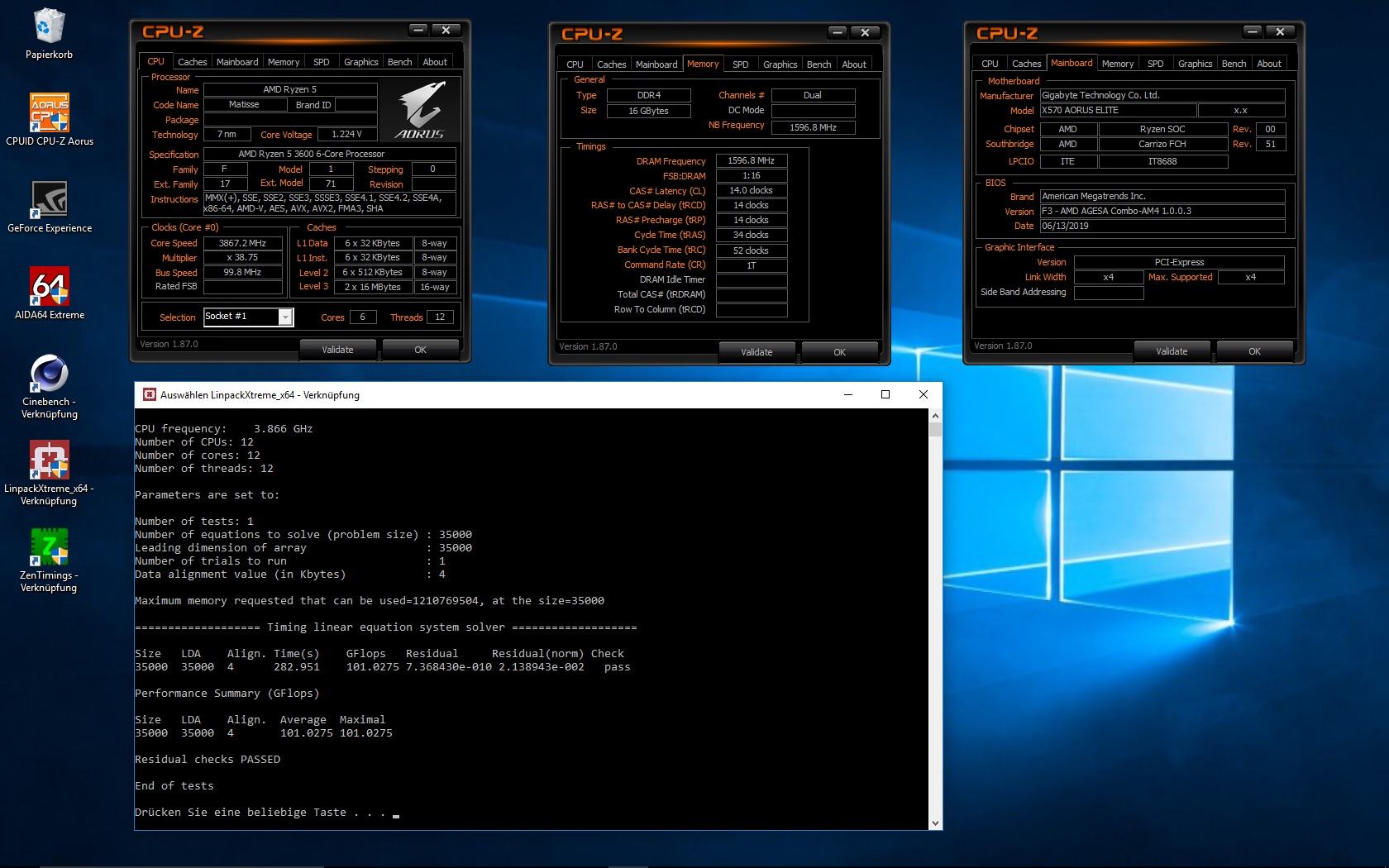1389x868 pixels.
Task: Click the BIOS Date field 06/13/2019
Action: [x=1162, y=226]
